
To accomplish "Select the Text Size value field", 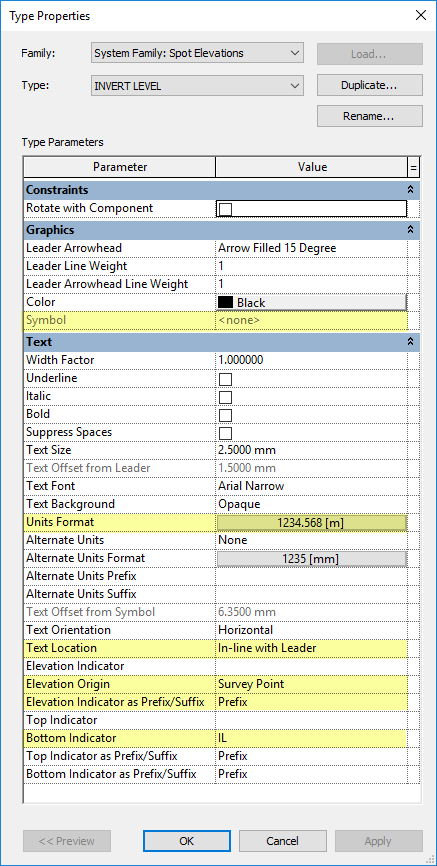I will (x=312, y=450).
